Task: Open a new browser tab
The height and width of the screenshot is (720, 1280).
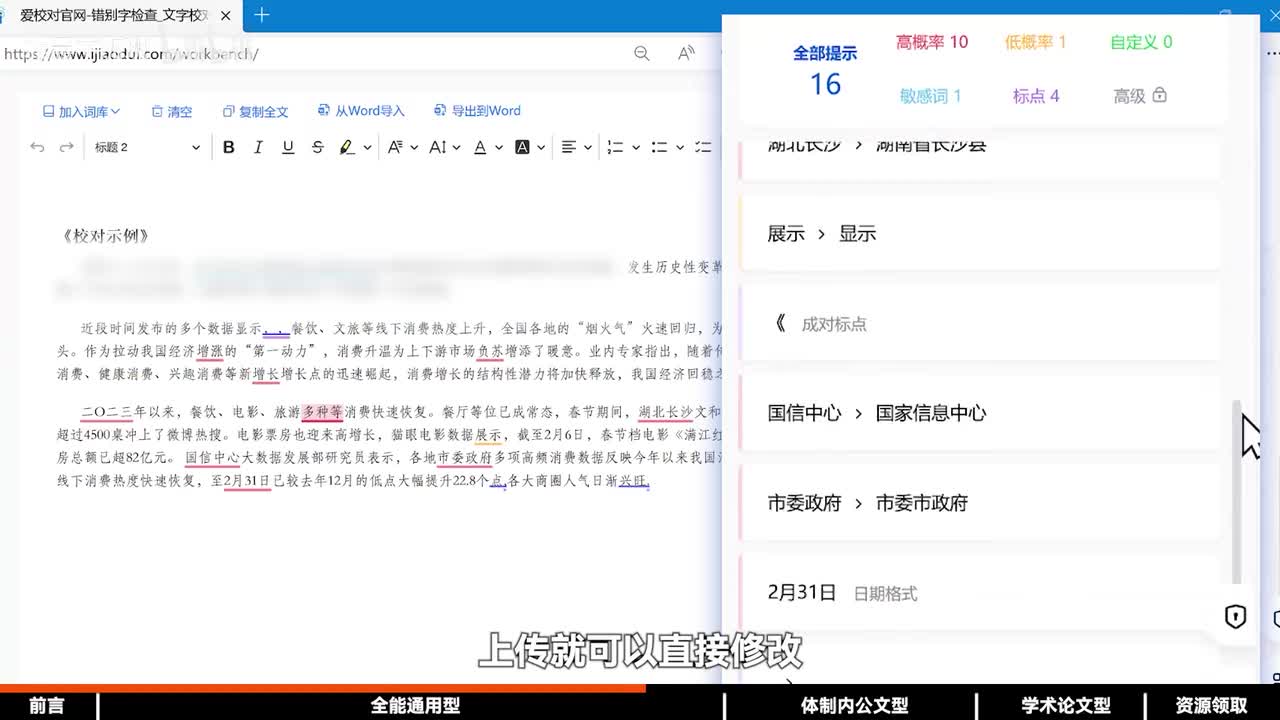Action: click(262, 15)
